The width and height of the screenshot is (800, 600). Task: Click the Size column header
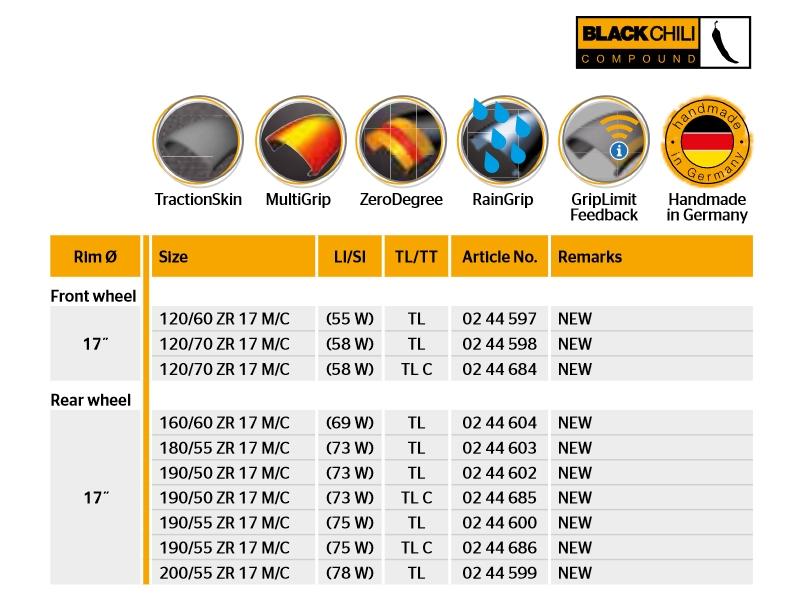pyautogui.click(x=173, y=257)
